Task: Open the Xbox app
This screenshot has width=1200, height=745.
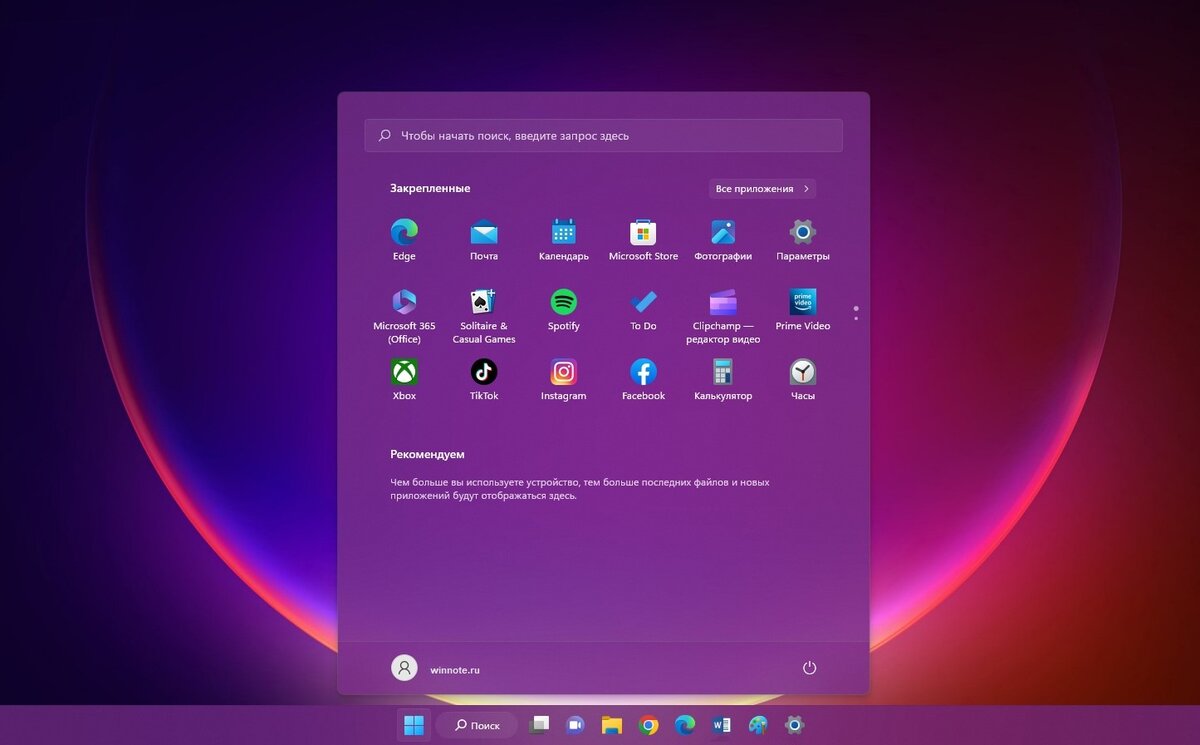Action: coord(404,380)
